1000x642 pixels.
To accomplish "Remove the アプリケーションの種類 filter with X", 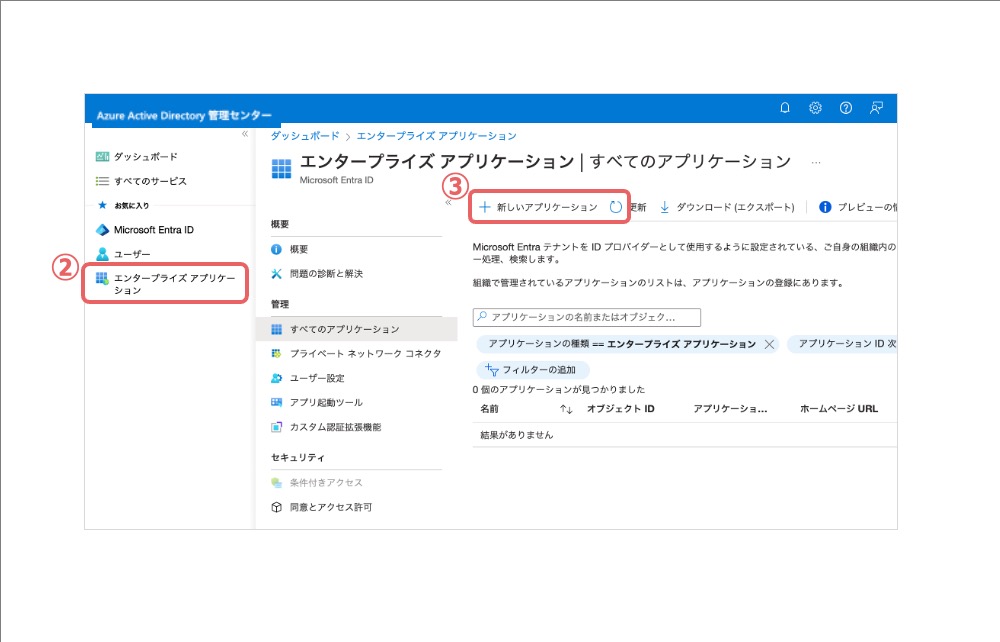I will [x=769, y=344].
